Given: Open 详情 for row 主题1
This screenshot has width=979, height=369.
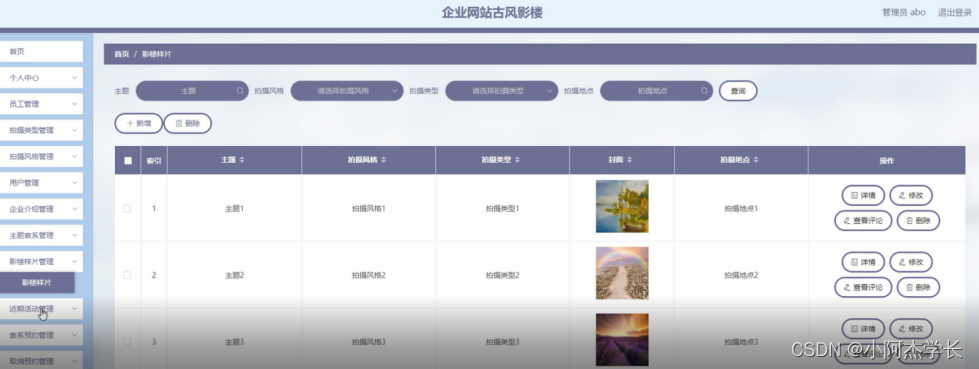Looking at the screenshot, I should click(863, 195).
